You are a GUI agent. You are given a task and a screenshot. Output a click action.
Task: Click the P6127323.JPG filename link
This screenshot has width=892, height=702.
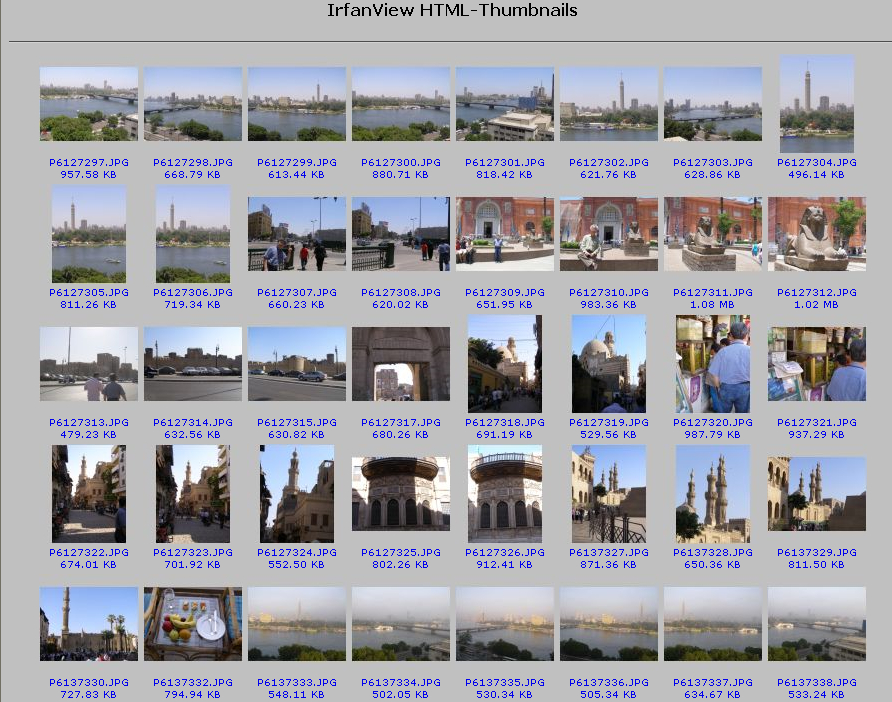(x=193, y=552)
